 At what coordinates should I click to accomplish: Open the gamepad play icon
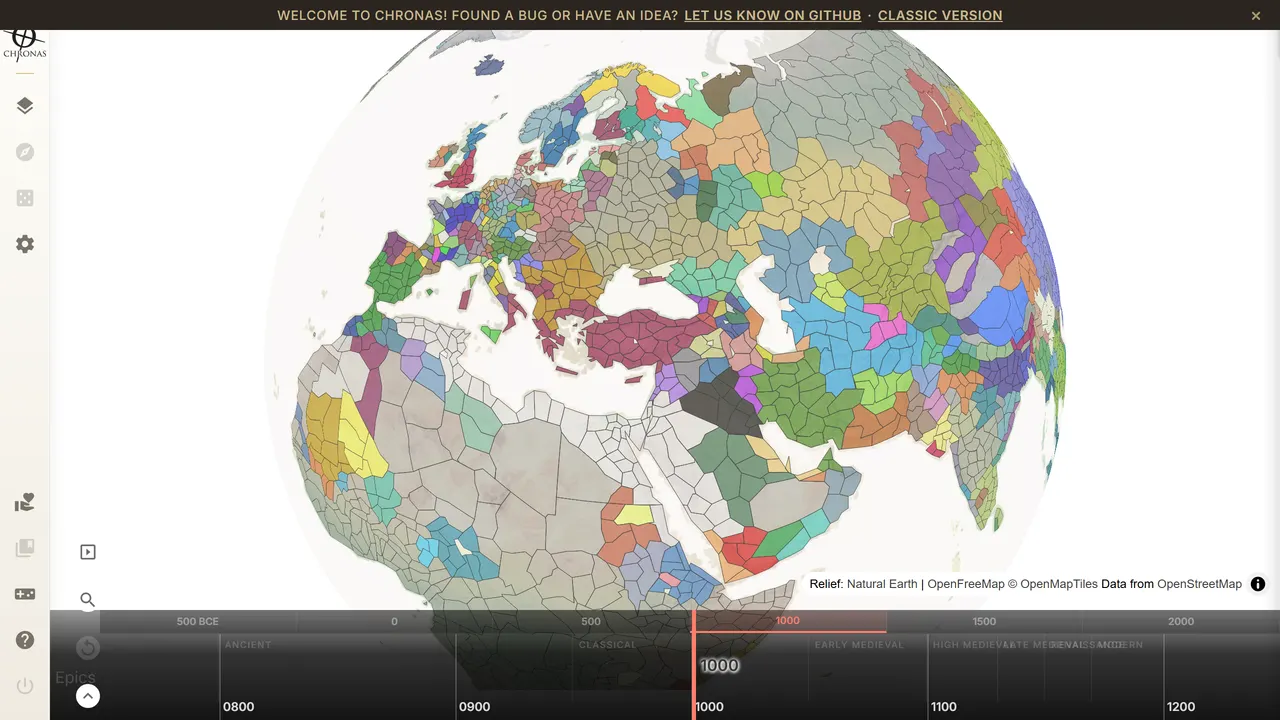click(x=25, y=594)
